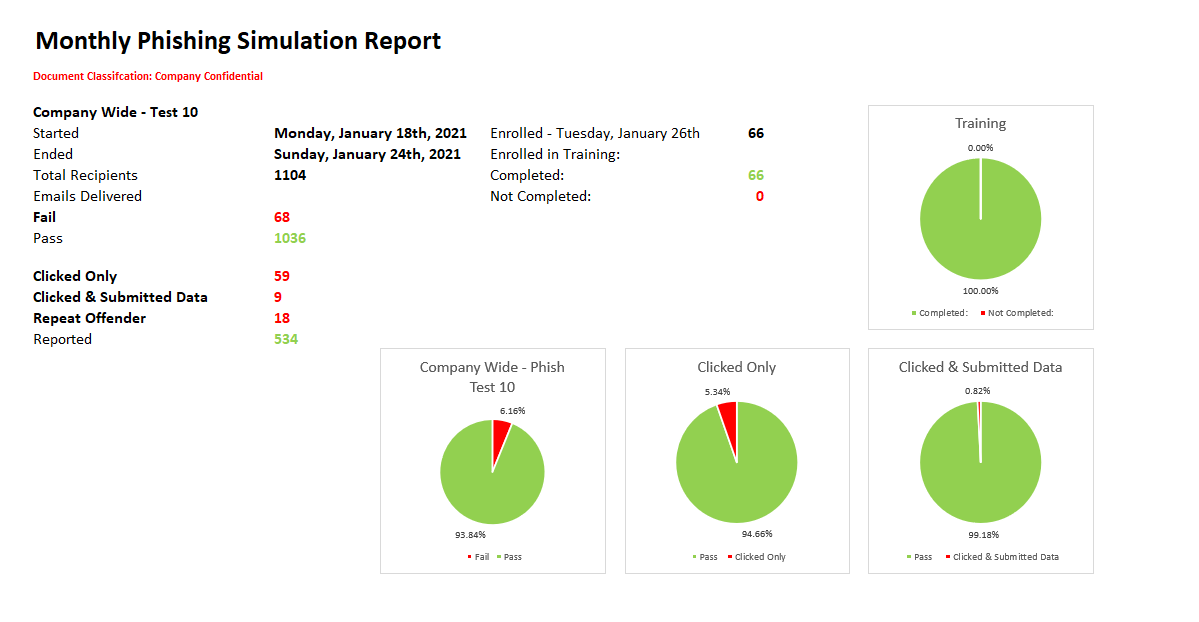This screenshot has width=1199, height=622.
Task: Click the Training pie chart
Action: [x=980, y=218]
